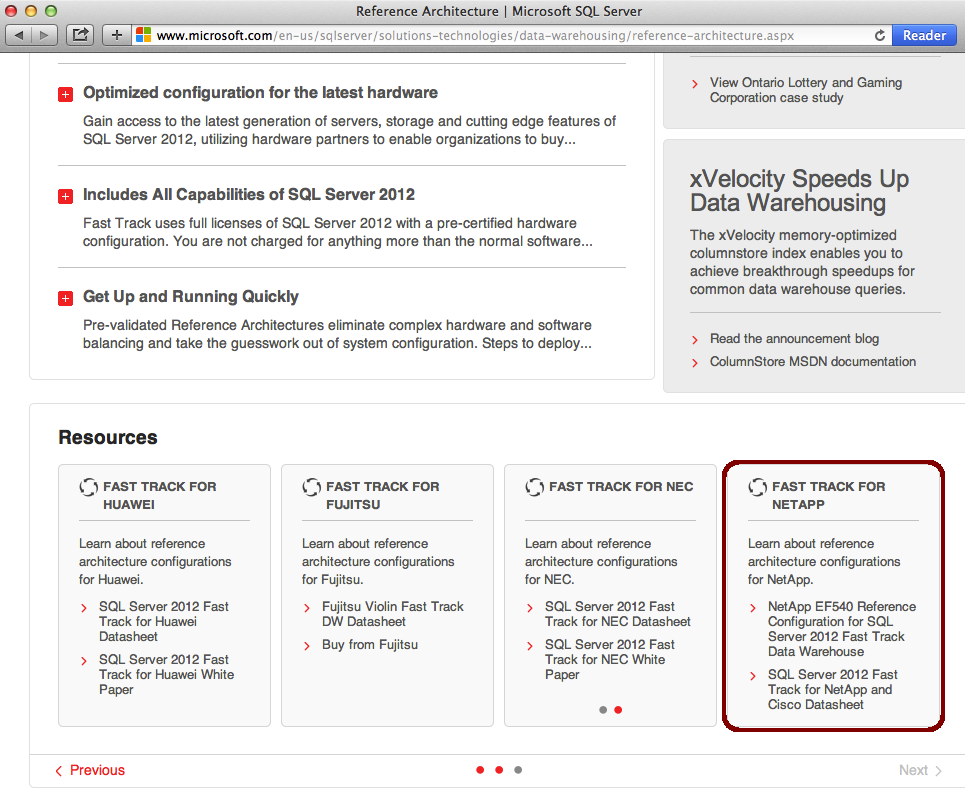Click arrow beside Buy from Fujitsu
The image size is (965, 791).
(306, 646)
